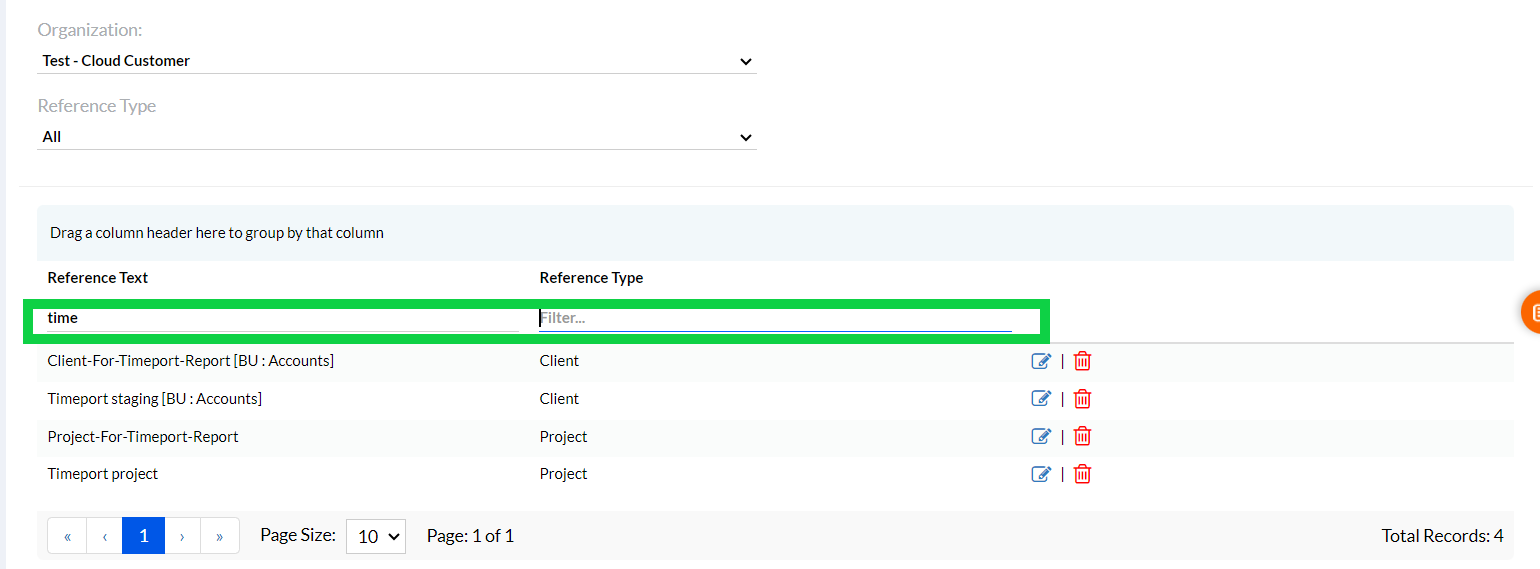Open the Organization dropdown
The height and width of the screenshot is (569, 1540).
(397, 61)
